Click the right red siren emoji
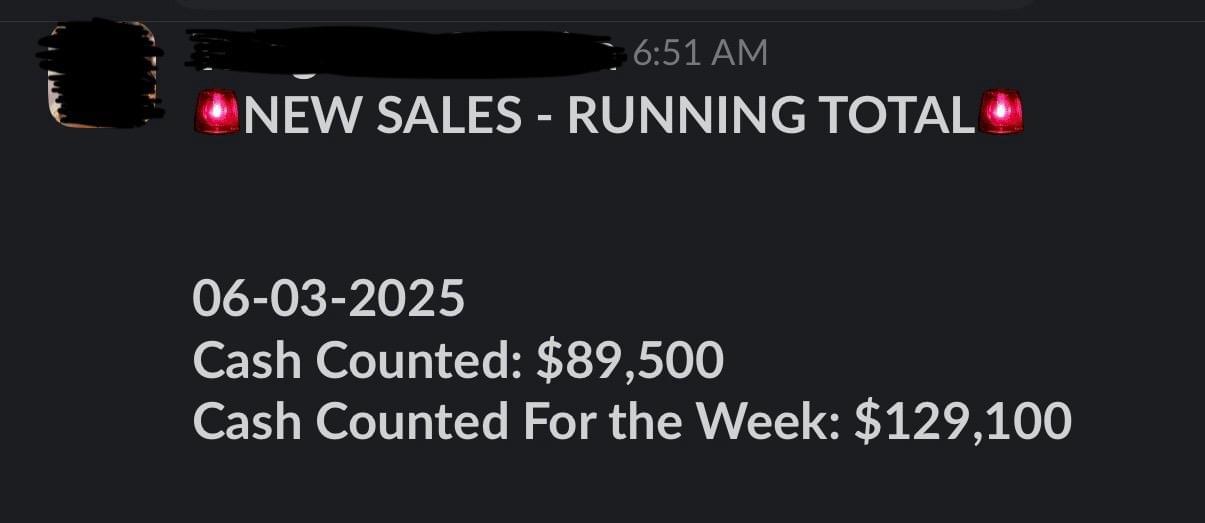The image size is (1205, 523). pyautogui.click(x=1001, y=112)
